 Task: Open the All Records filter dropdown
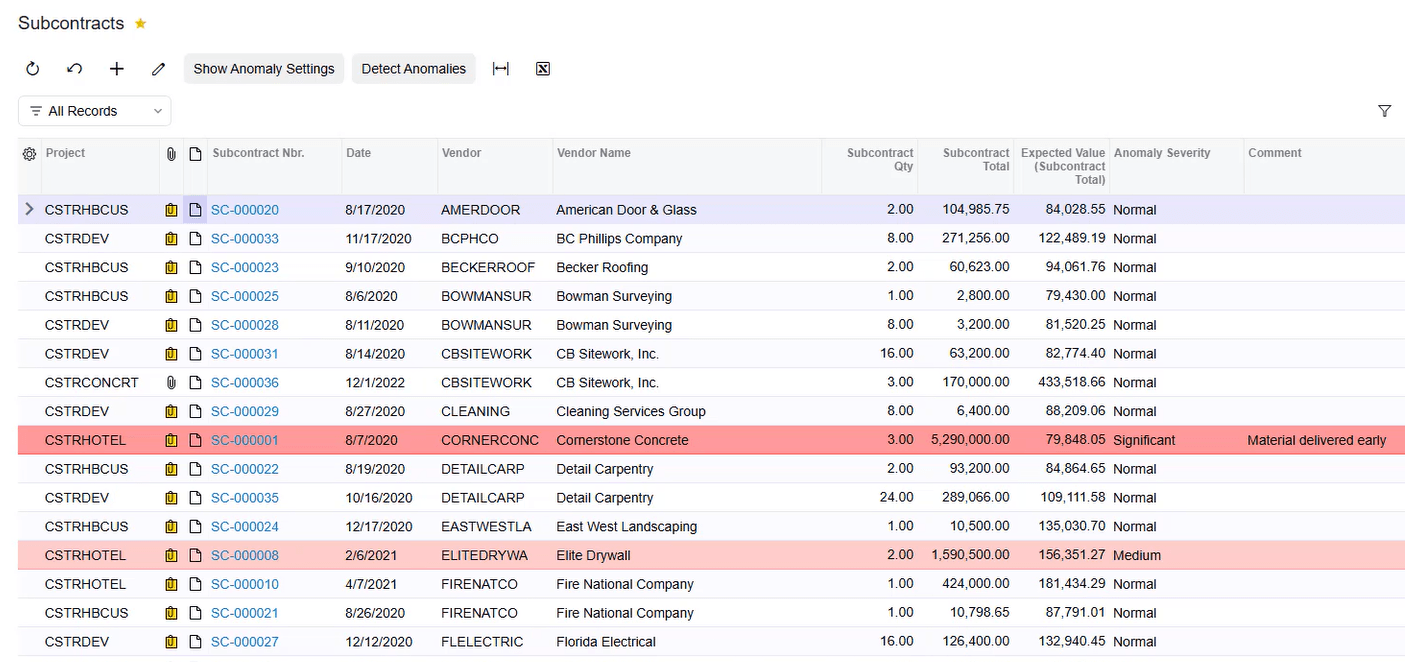[x=95, y=111]
